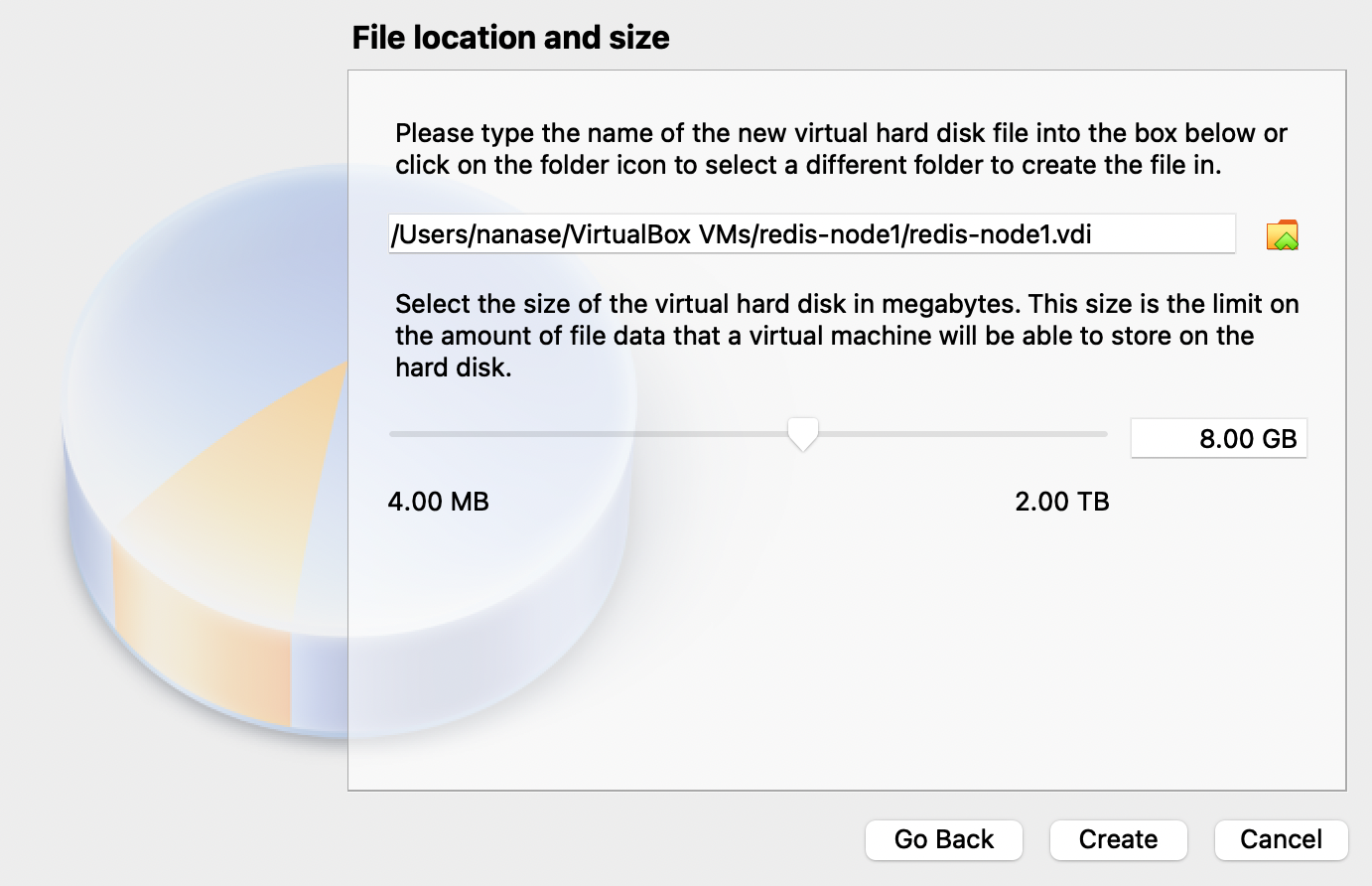Click the File location and size heading
This screenshot has width=1372, height=886.
tap(511, 38)
